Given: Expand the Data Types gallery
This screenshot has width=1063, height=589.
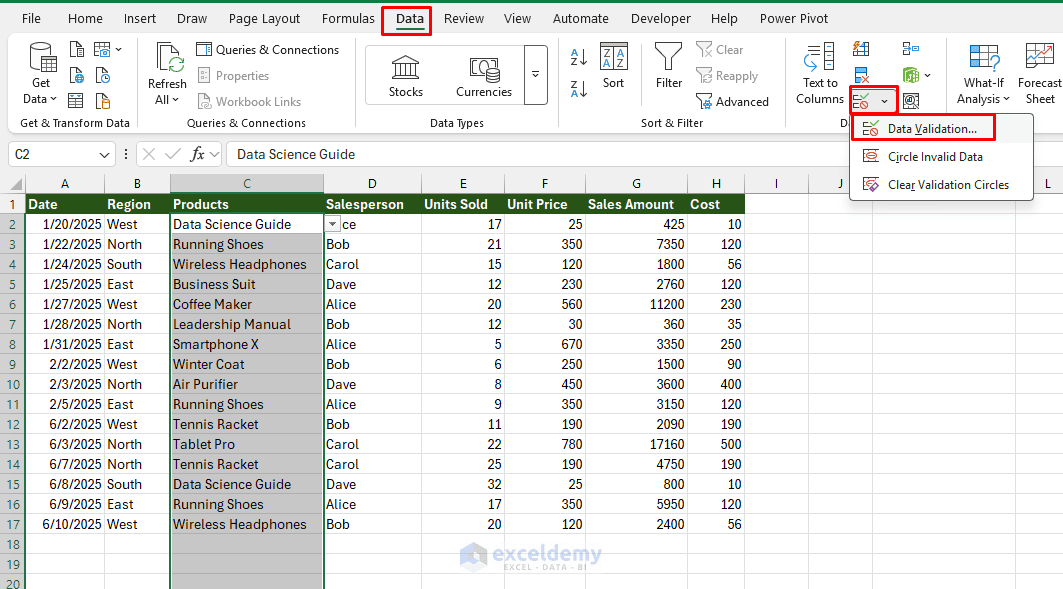Looking at the screenshot, I should [x=536, y=75].
